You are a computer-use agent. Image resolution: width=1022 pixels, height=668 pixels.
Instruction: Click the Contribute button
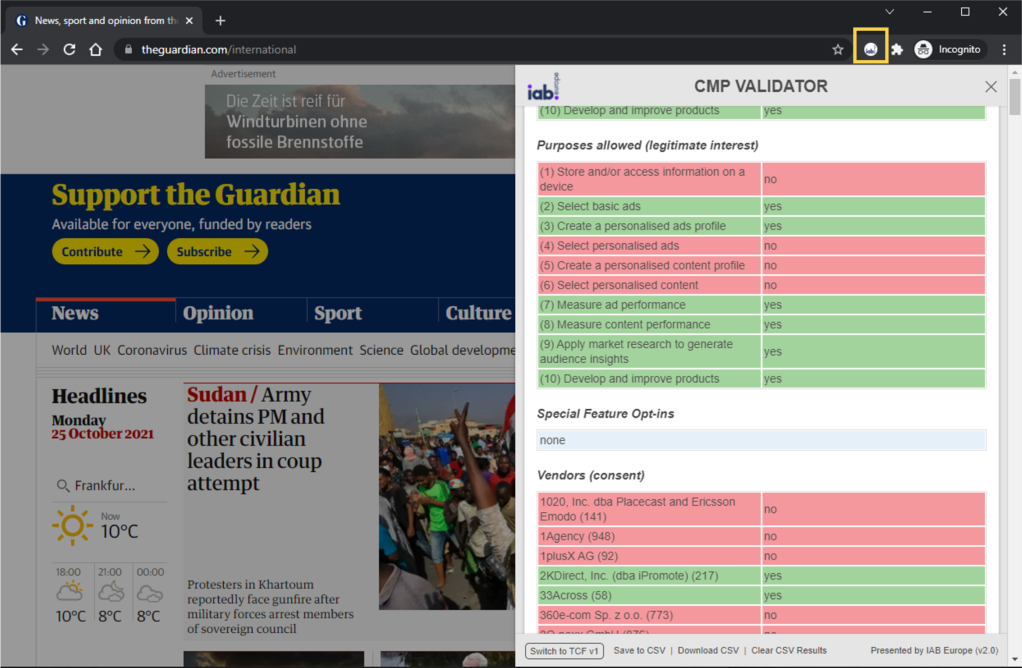[105, 252]
